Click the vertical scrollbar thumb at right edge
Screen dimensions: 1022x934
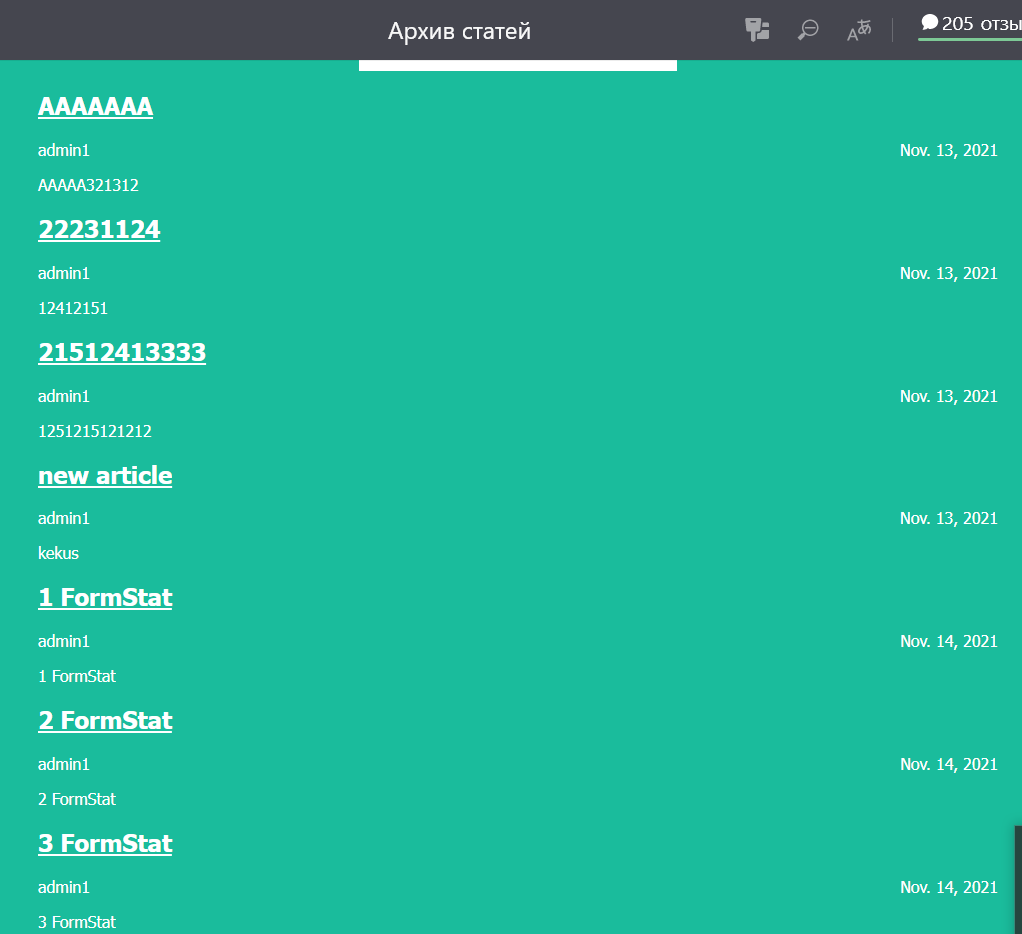1018,880
